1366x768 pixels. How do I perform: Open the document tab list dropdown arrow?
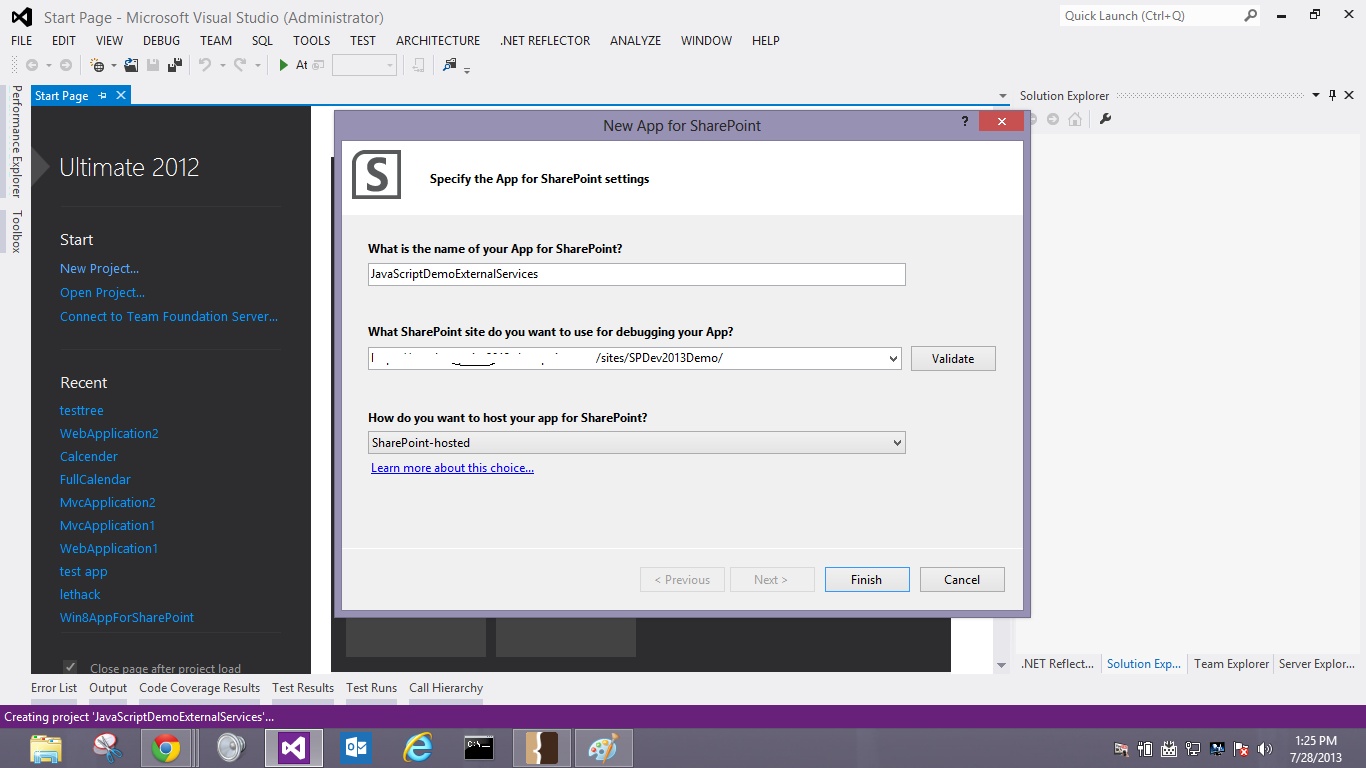pos(1003,96)
